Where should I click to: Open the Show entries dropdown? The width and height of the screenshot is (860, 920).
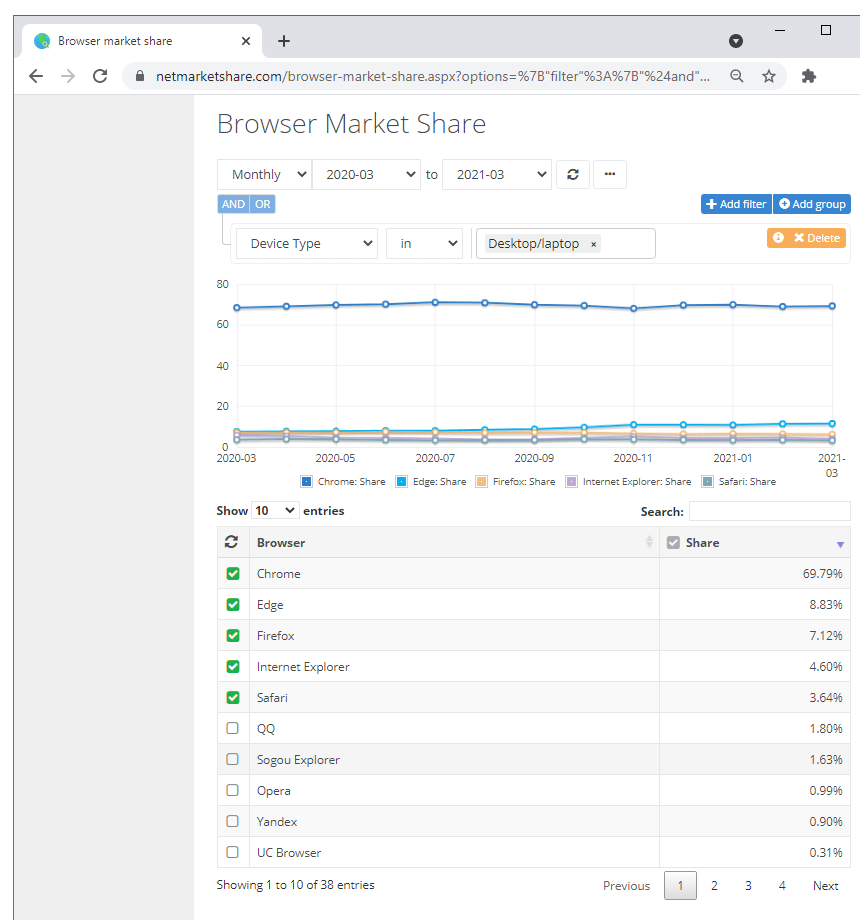pyautogui.click(x=274, y=510)
